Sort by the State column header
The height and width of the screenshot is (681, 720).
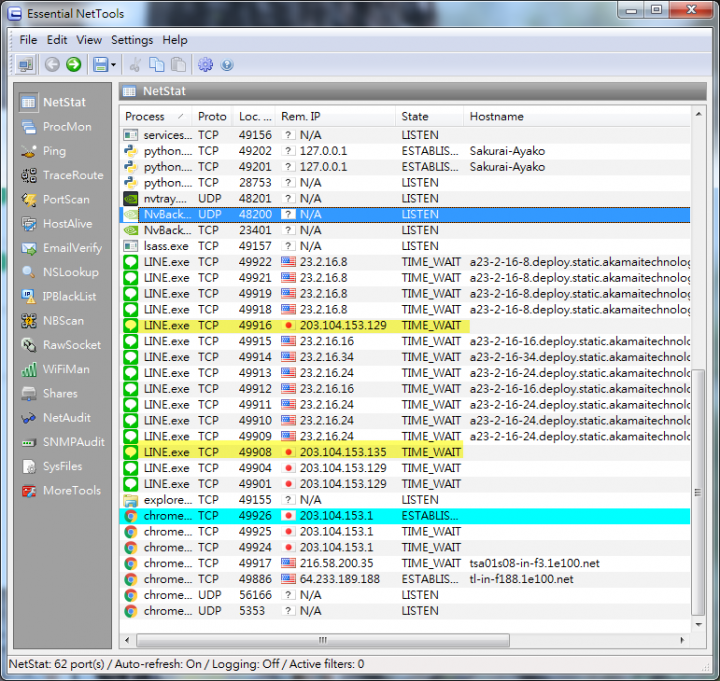(429, 117)
